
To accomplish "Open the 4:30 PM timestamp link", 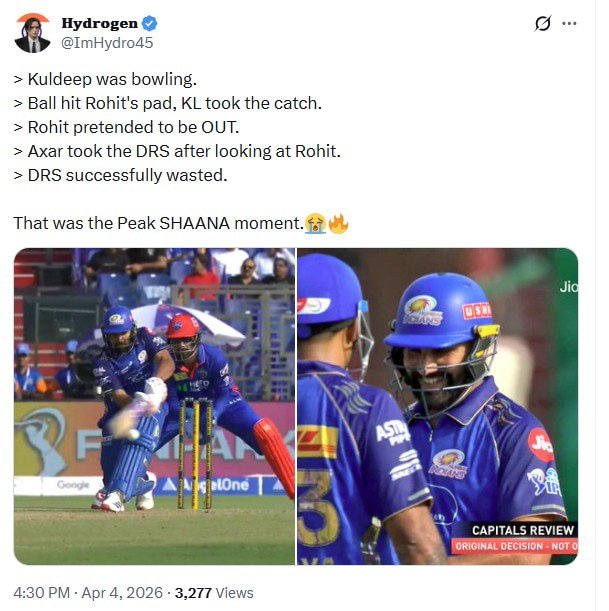I will [x=43, y=593].
